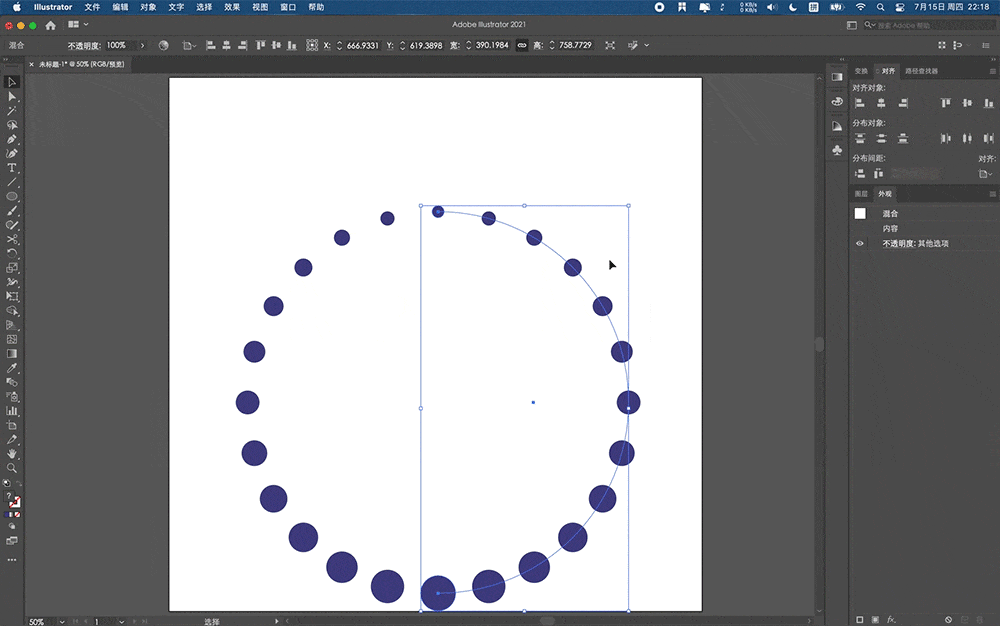Choose the Ellipse shape tool
1000x626 pixels.
point(11,196)
